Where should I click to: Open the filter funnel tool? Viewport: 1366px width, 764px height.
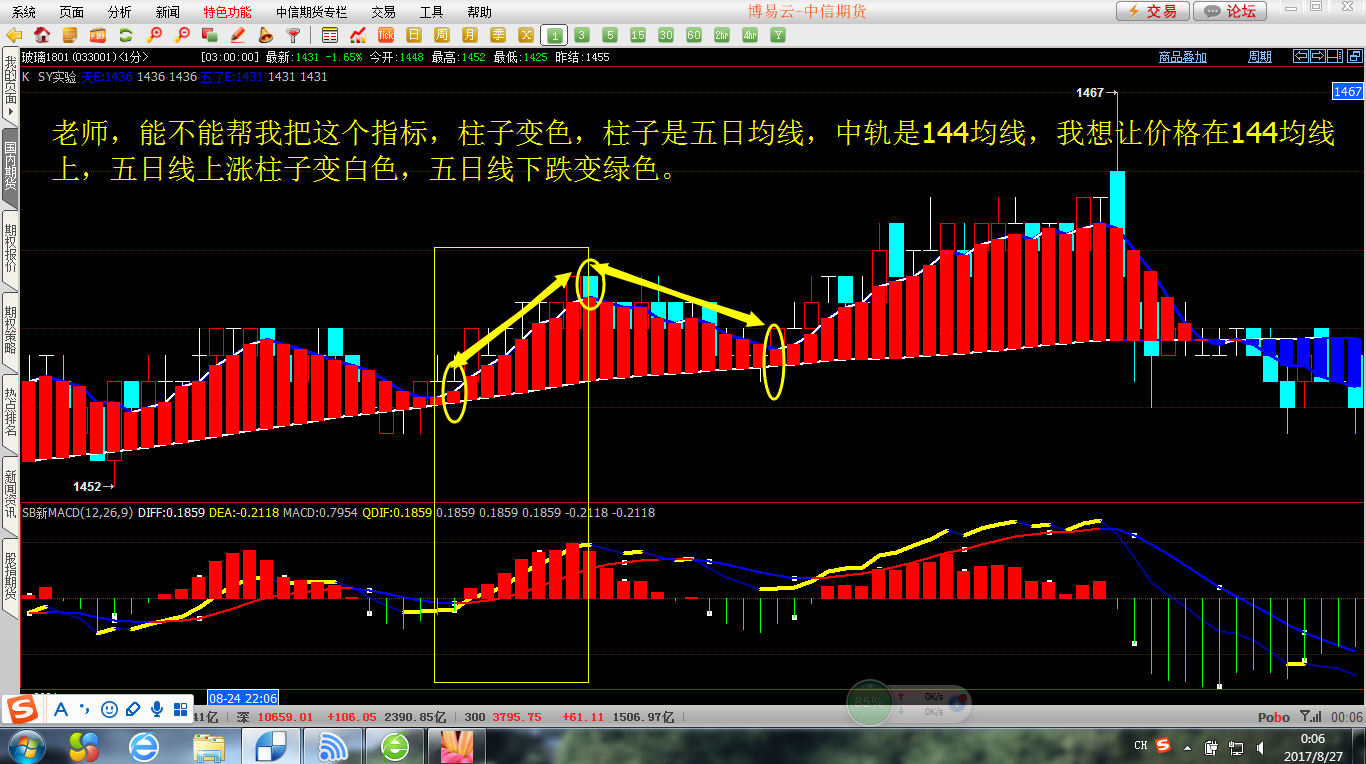294,35
